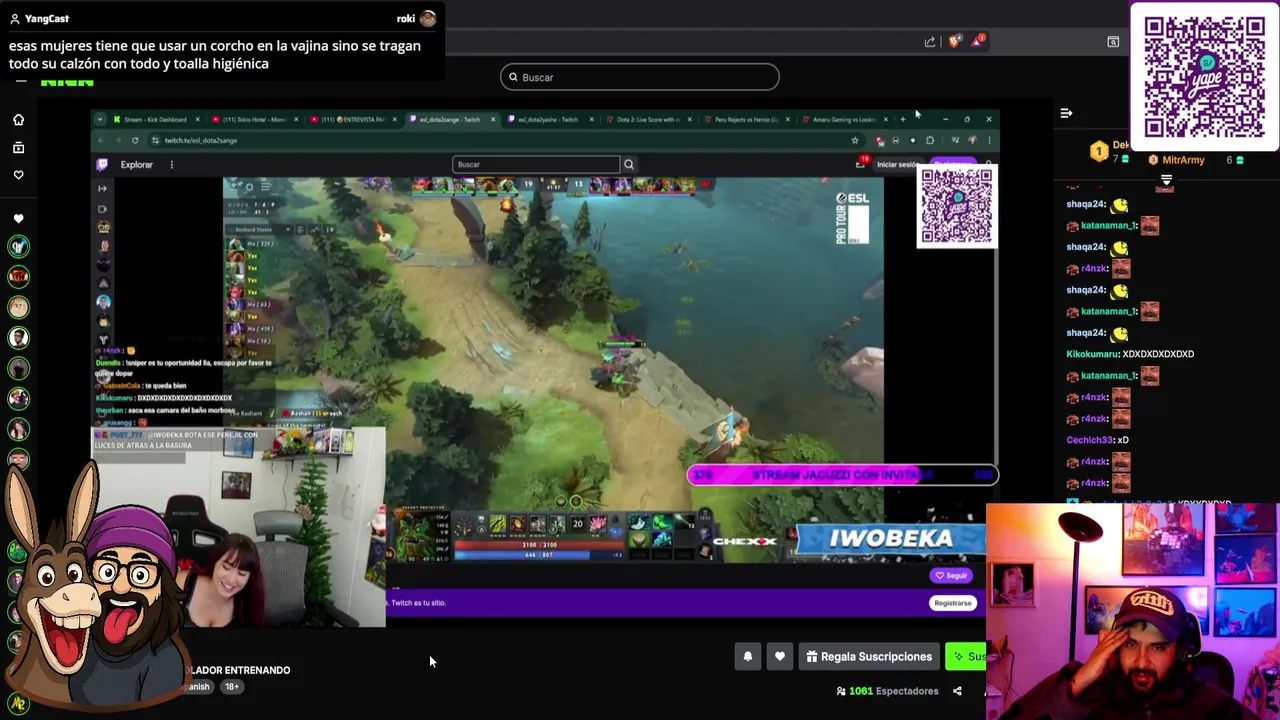Click the filled heart icon in sidebar
Image resolution: width=1280 pixels, height=720 pixels.
pos(18,218)
